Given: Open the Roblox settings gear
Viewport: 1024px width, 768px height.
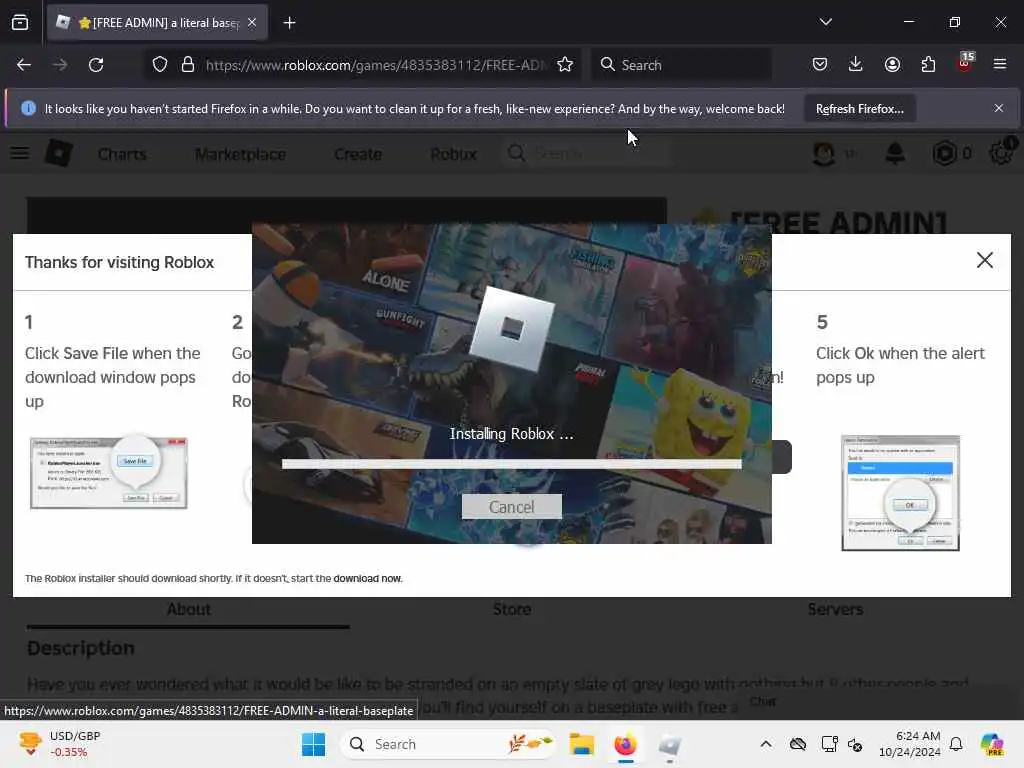Looking at the screenshot, I should click(1000, 153).
